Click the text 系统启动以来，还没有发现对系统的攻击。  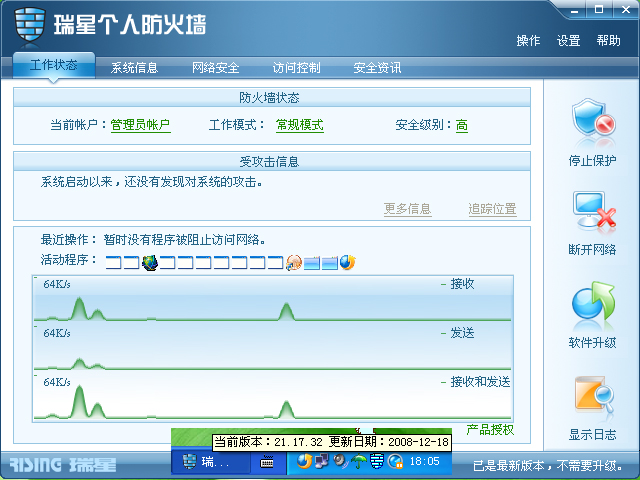coord(151,182)
